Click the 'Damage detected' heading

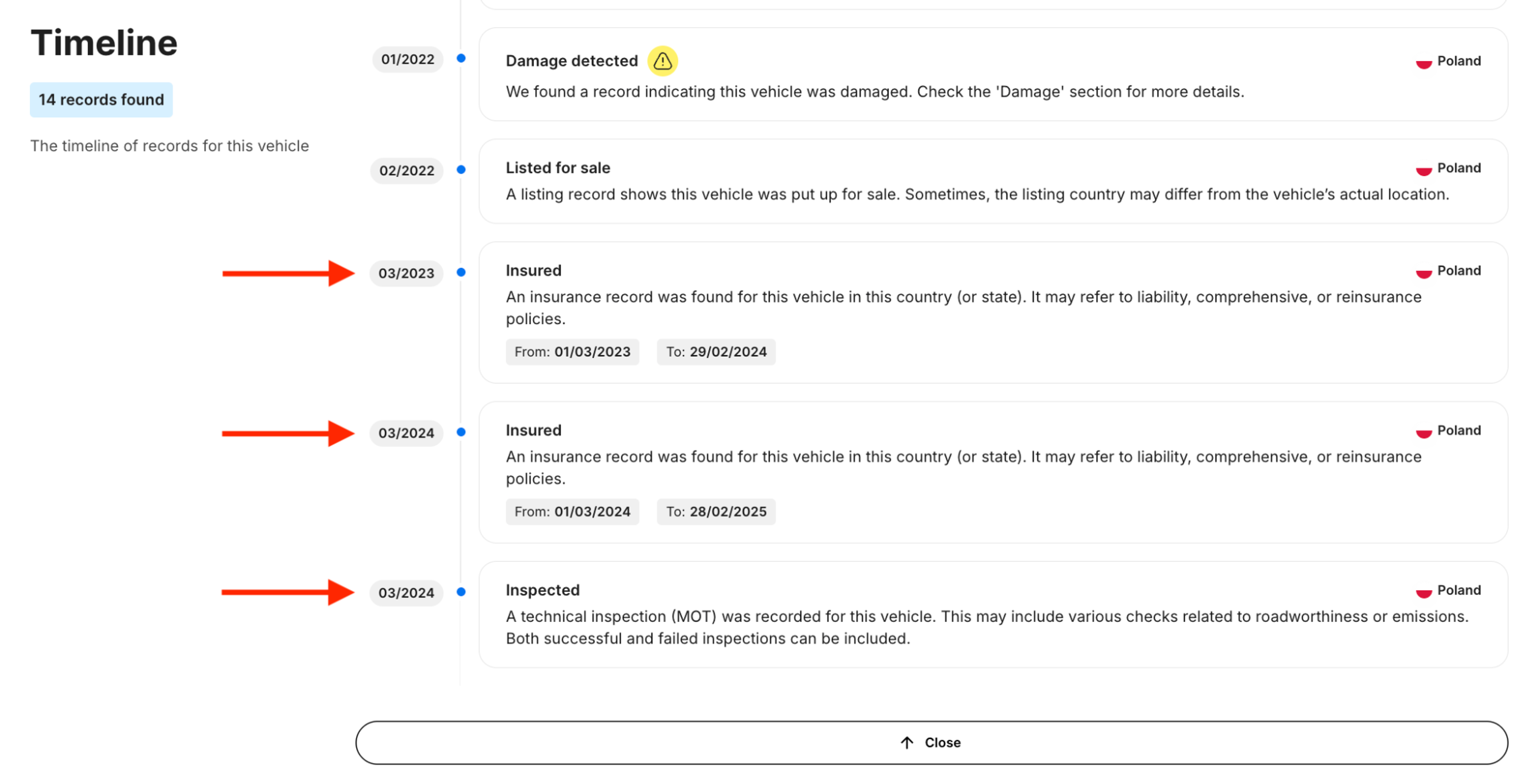(x=571, y=61)
